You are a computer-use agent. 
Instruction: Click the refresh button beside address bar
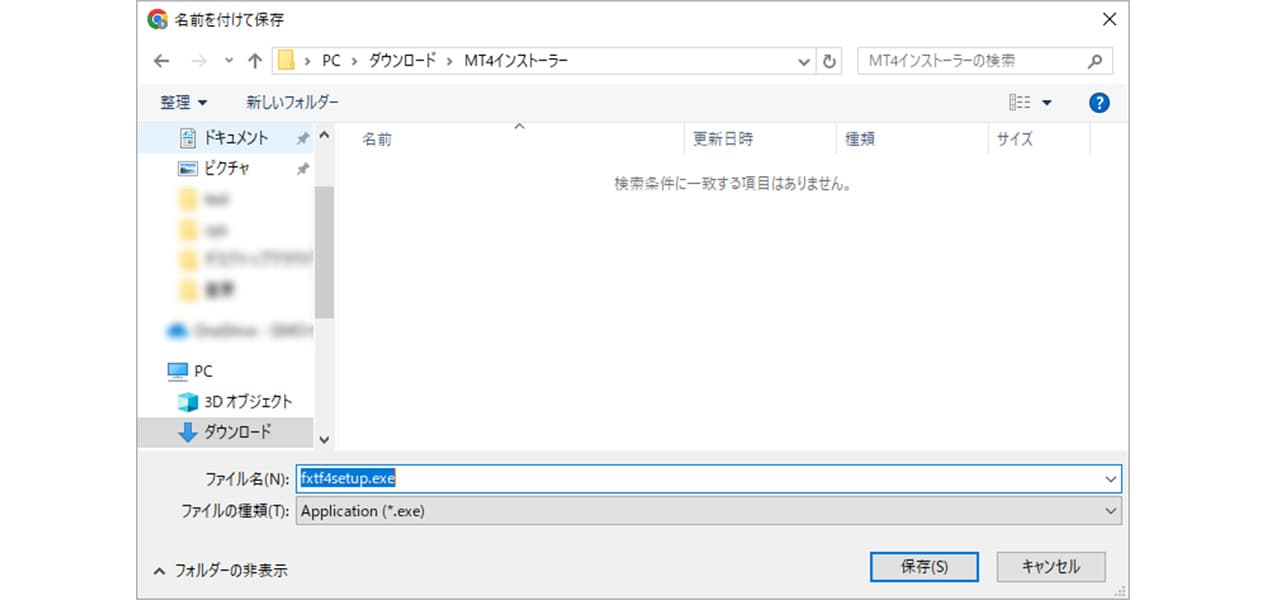point(829,61)
